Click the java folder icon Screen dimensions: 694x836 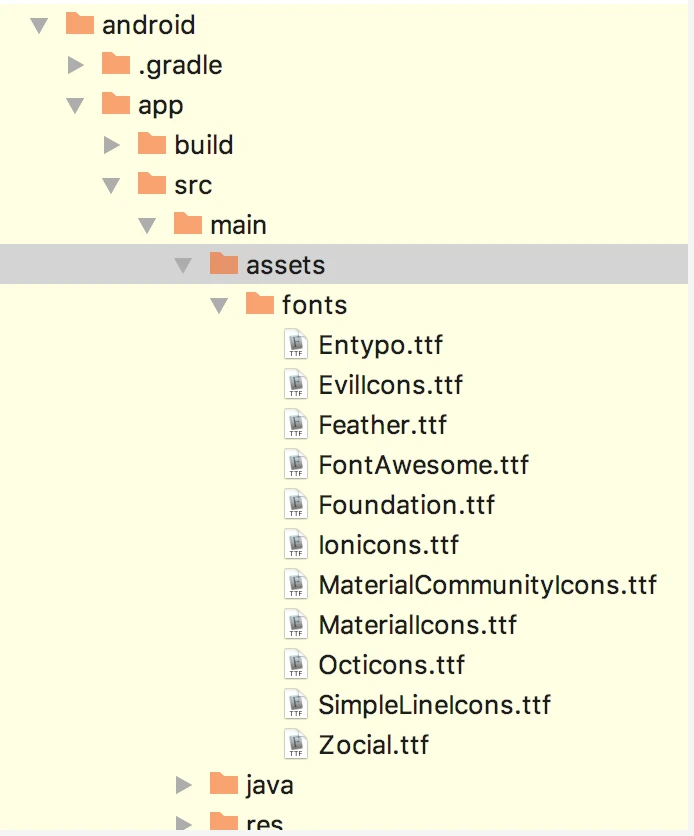click(x=224, y=783)
